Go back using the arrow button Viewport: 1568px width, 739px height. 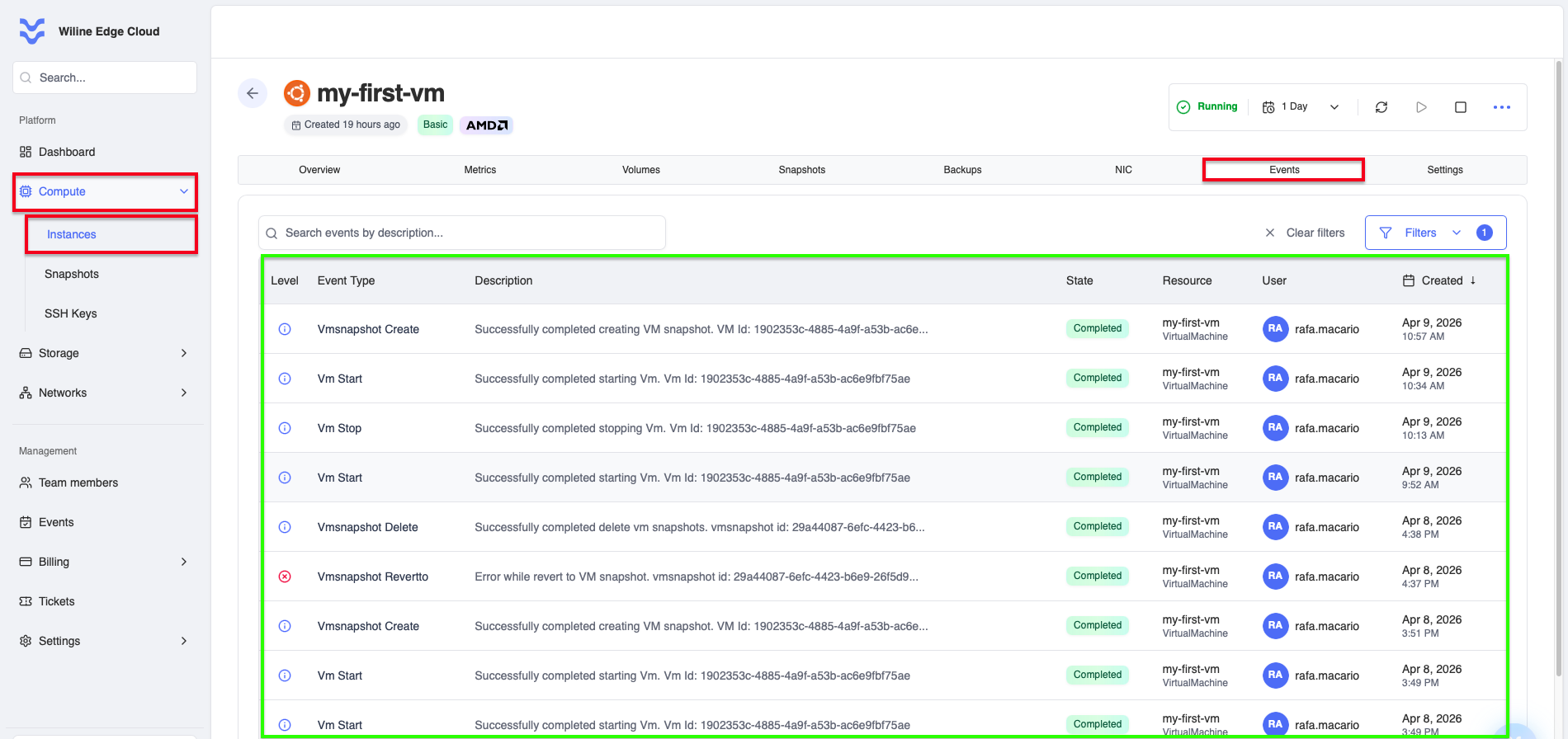pos(253,93)
